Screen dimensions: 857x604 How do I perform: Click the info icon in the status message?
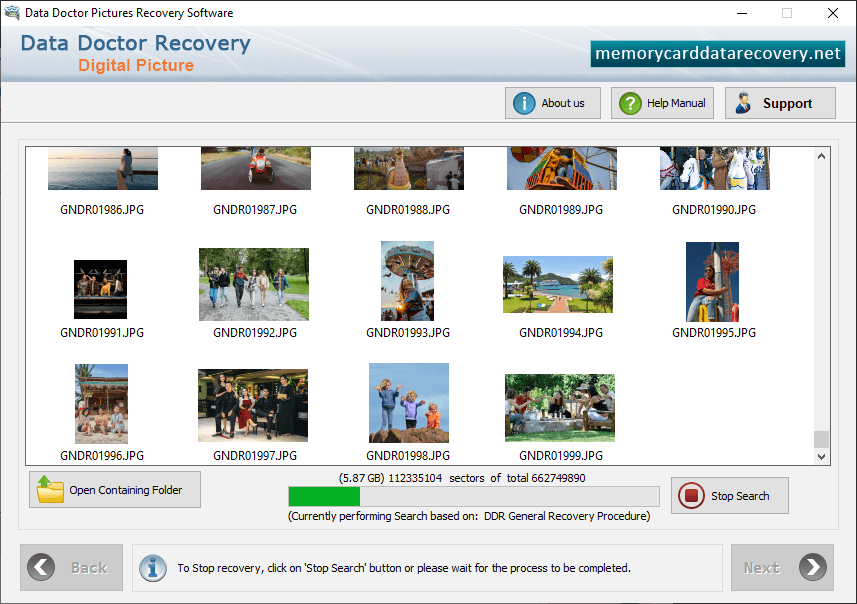(152, 568)
